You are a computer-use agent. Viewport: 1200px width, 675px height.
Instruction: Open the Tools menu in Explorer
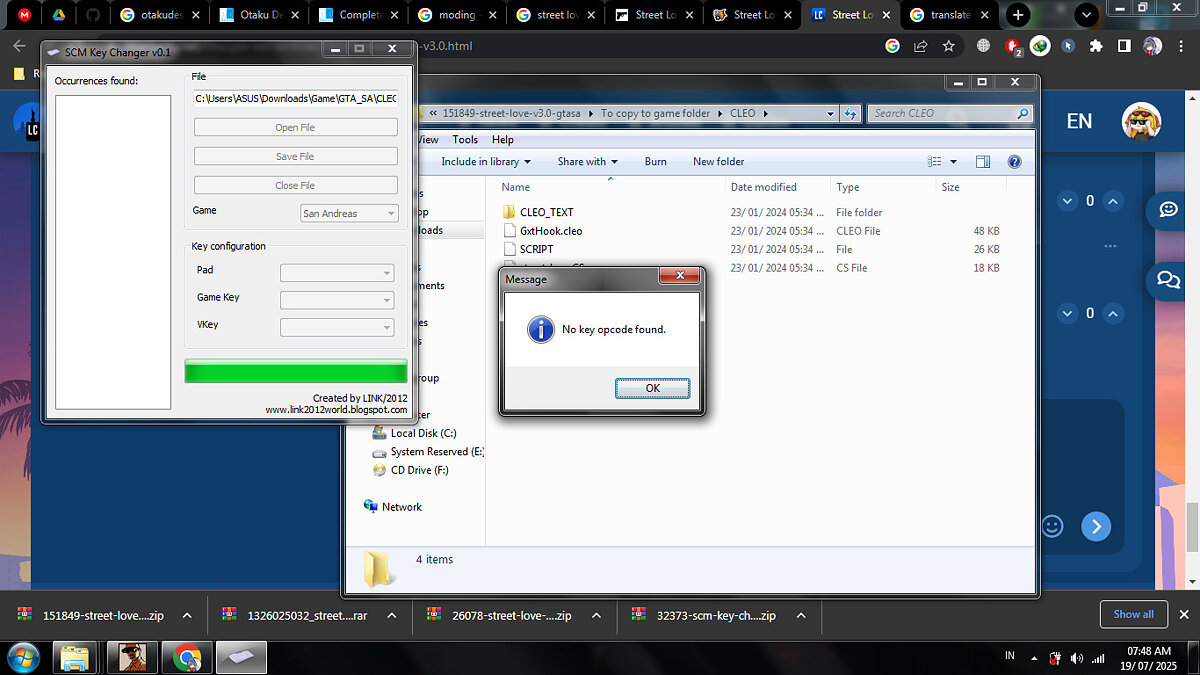(x=465, y=139)
